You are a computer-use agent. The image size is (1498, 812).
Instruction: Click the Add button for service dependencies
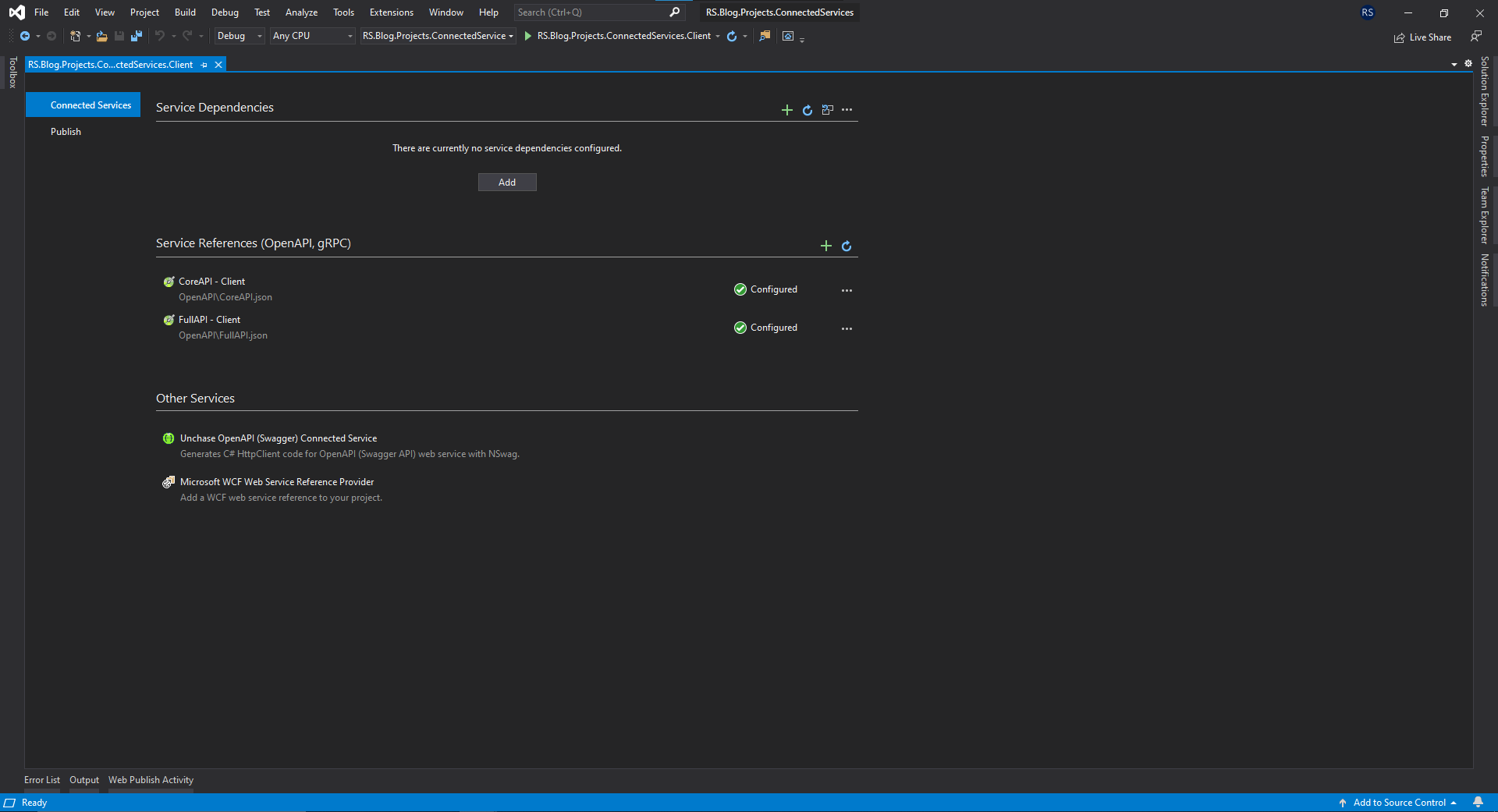(507, 183)
